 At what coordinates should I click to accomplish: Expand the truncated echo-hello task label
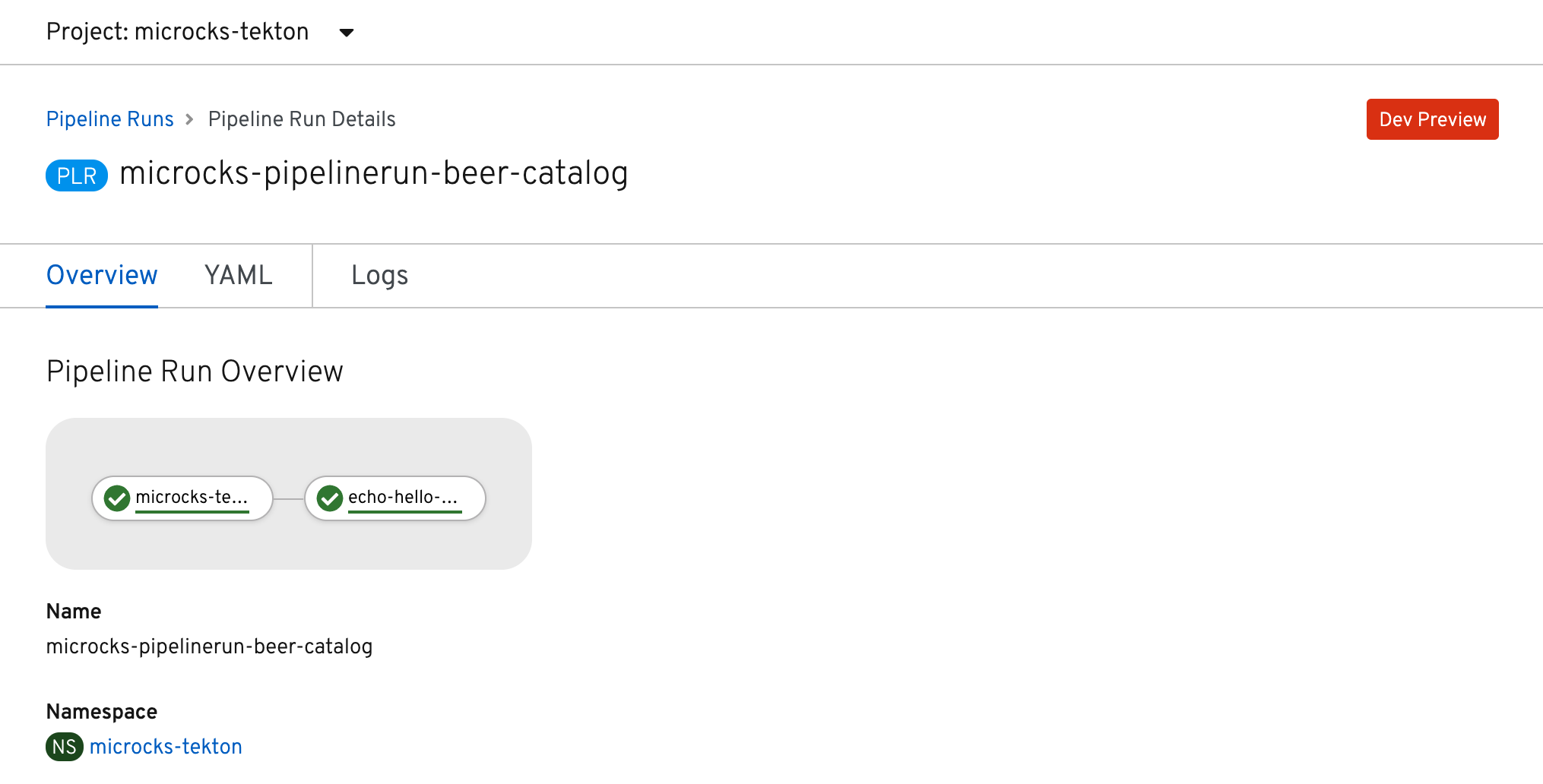point(404,498)
